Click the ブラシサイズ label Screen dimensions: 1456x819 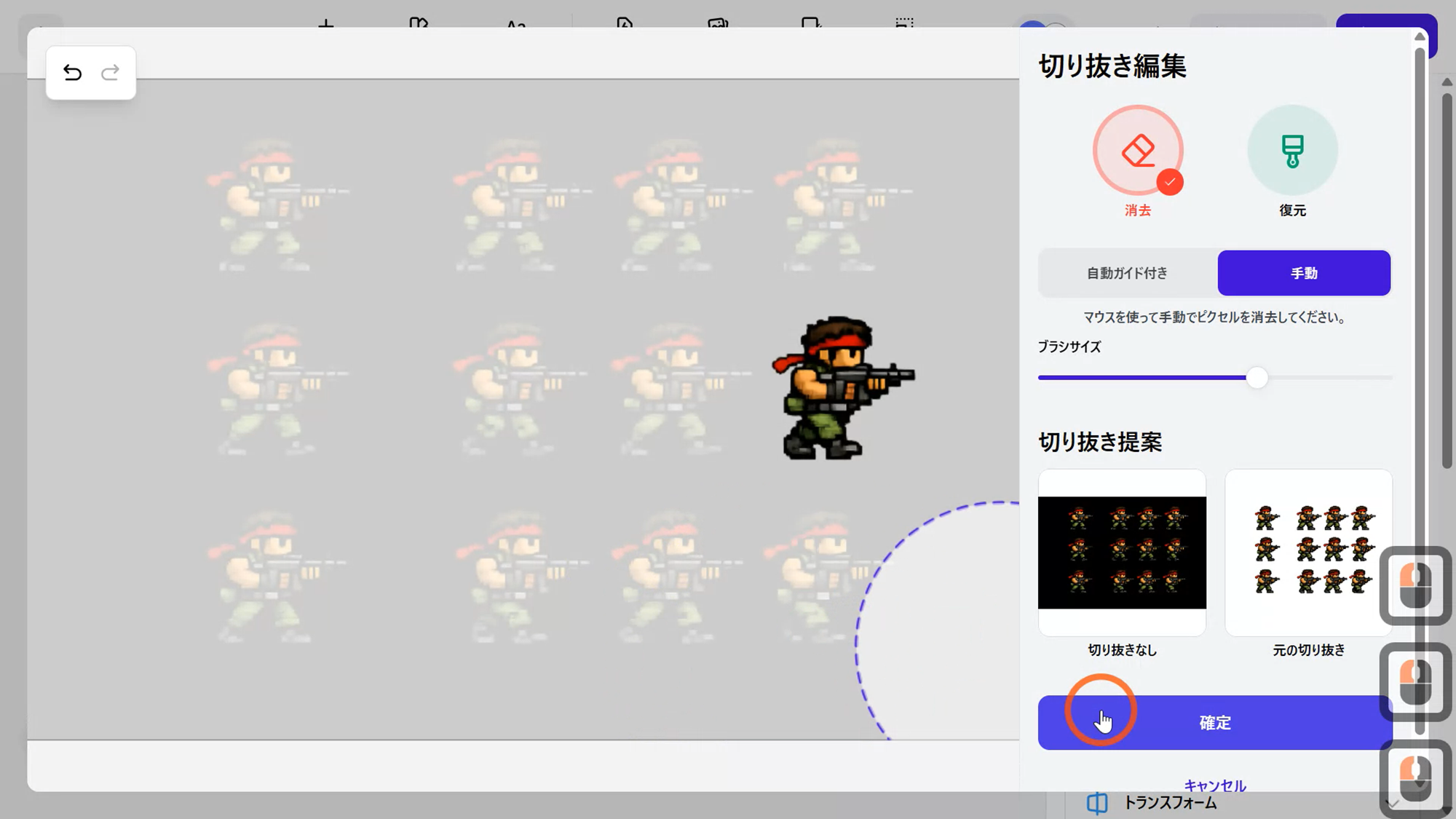[x=1069, y=347]
